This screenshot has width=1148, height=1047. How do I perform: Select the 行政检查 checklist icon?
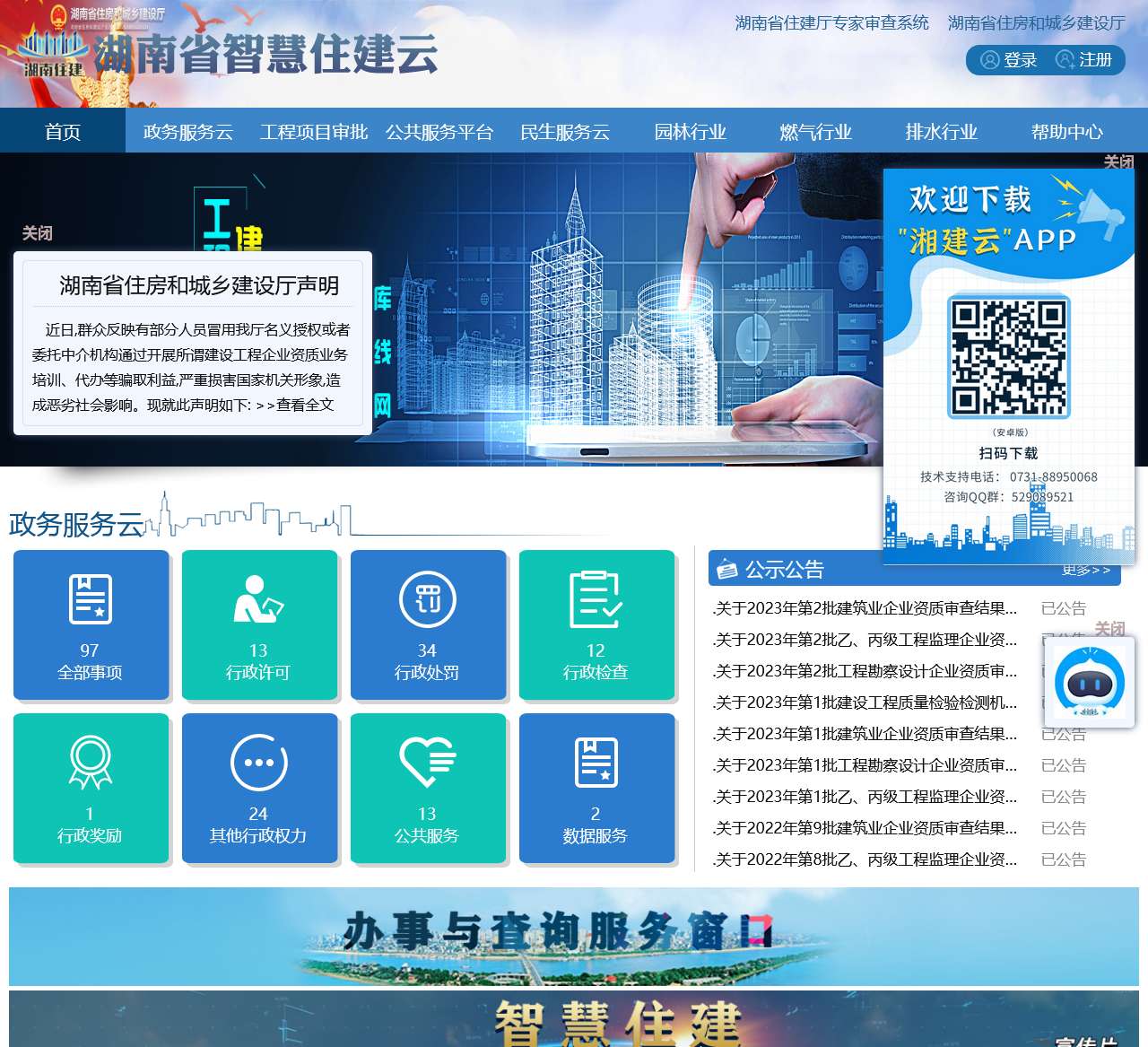(x=596, y=598)
